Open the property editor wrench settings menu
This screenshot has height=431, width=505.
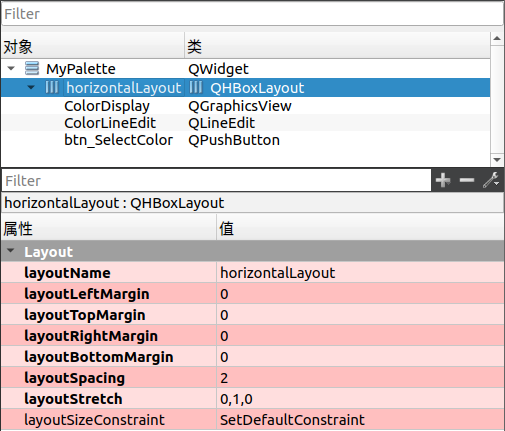pyautogui.click(x=491, y=180)
